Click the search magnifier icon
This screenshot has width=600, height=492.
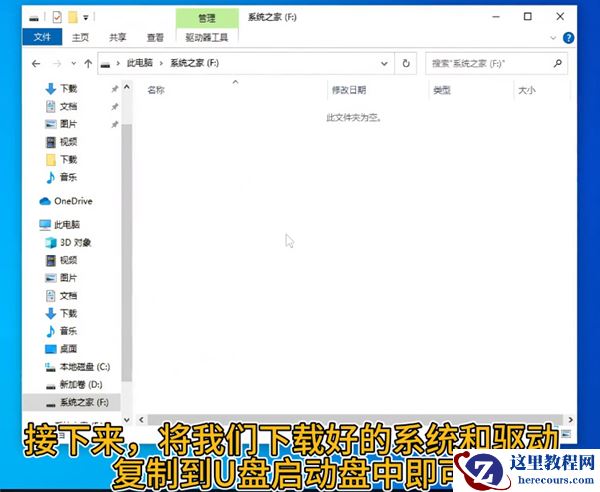pyautogui.click(x=558, y=63)
